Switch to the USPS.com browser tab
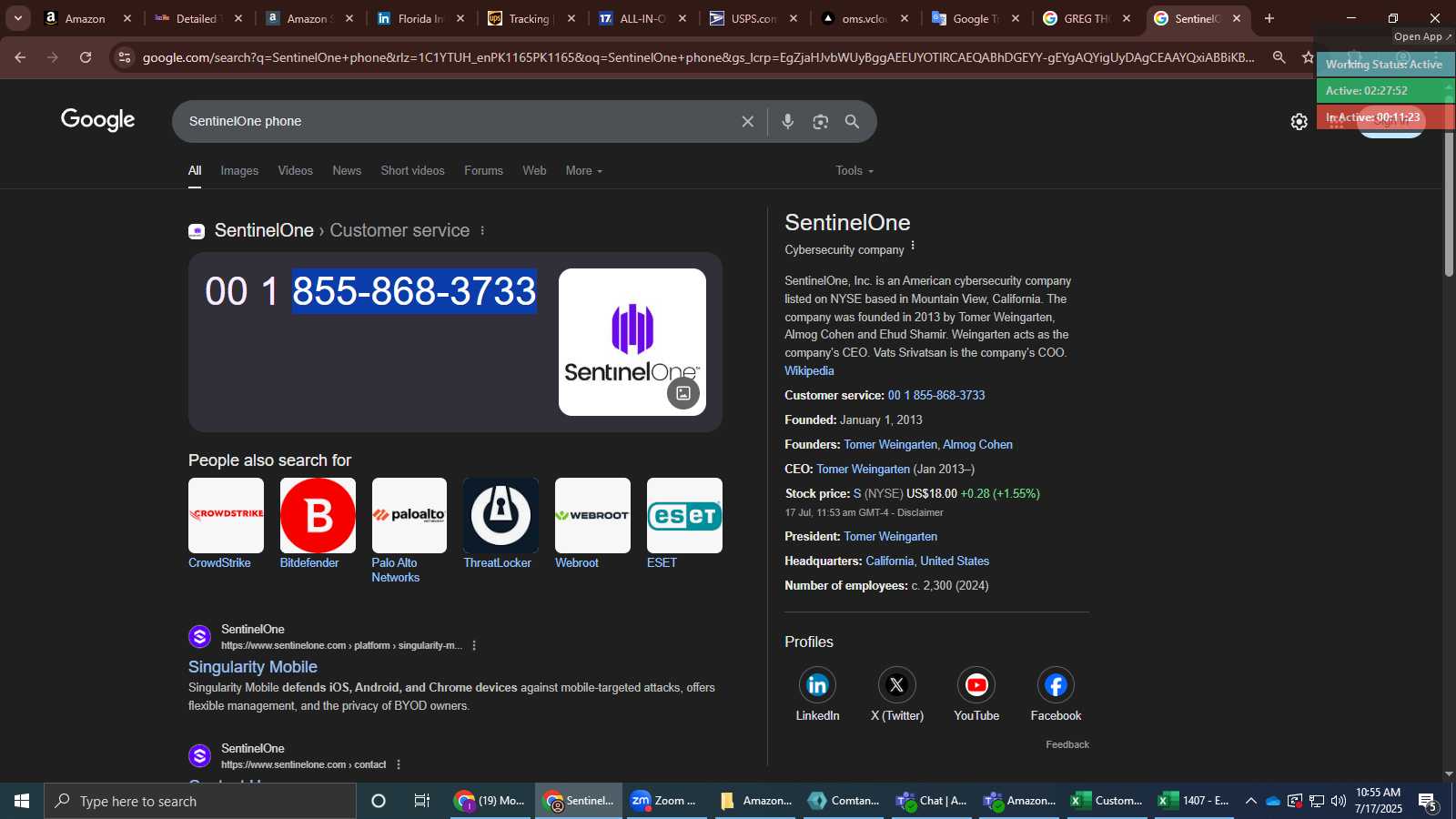Viewport: 1456px width, 819px height. (753, 18)
